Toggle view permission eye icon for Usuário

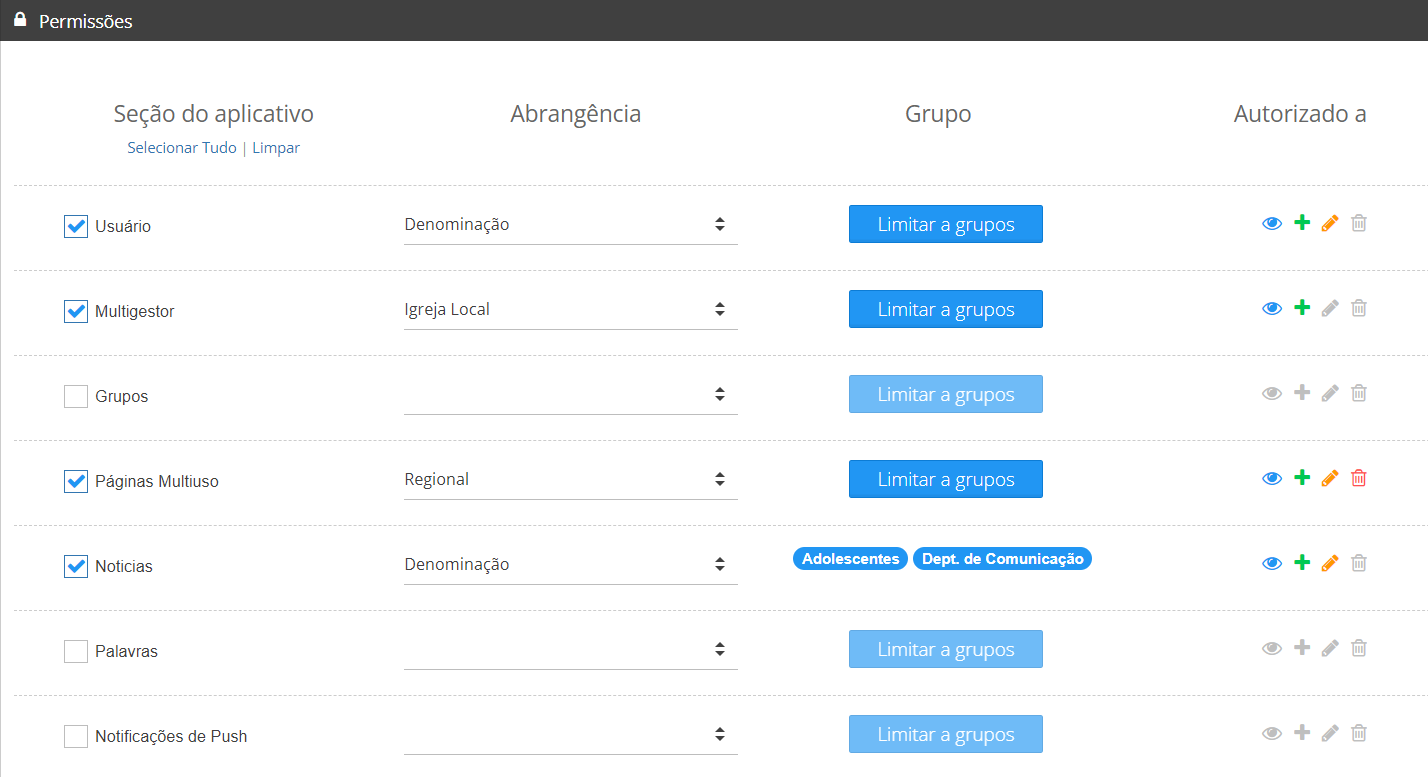(1272, 224)
